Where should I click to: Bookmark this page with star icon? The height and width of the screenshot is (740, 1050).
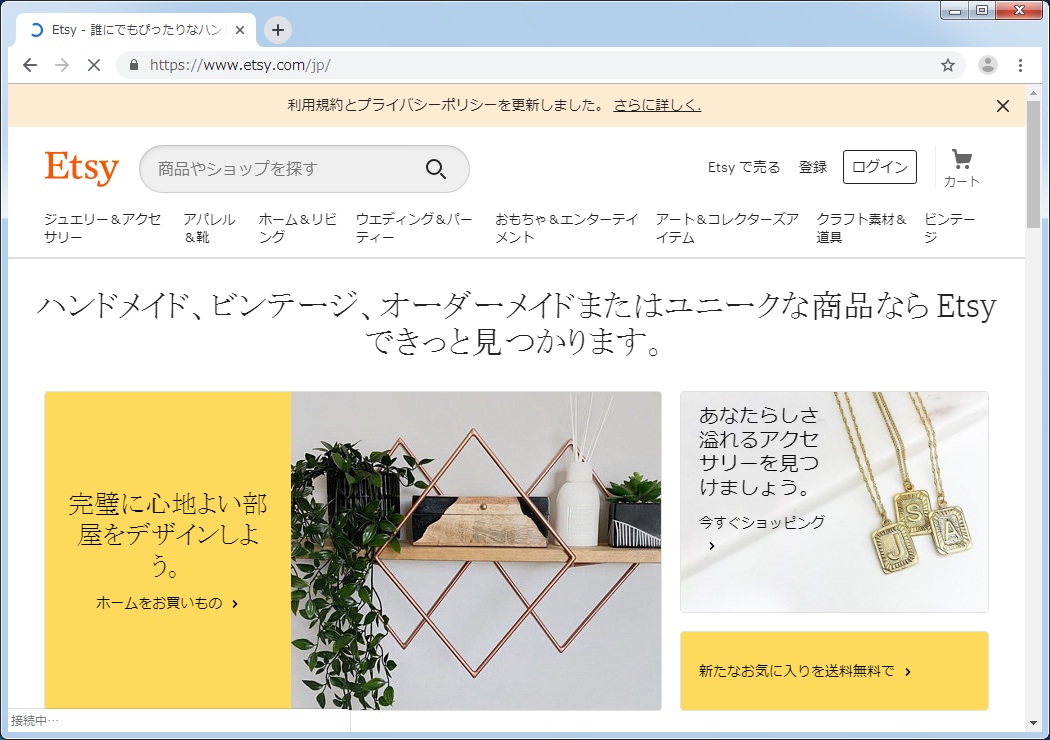(x=947, y=65)
